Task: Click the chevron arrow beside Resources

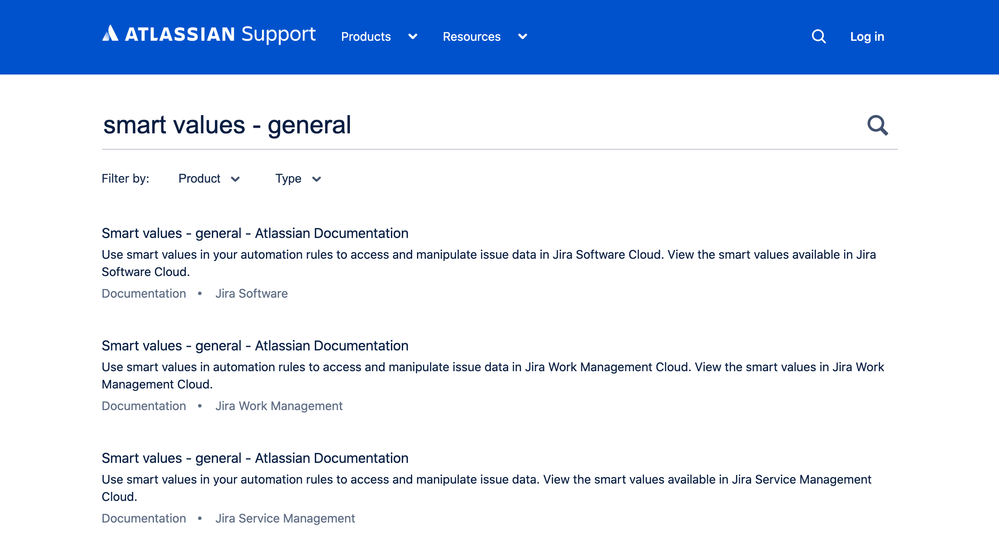Action: [x=522, y=37]
